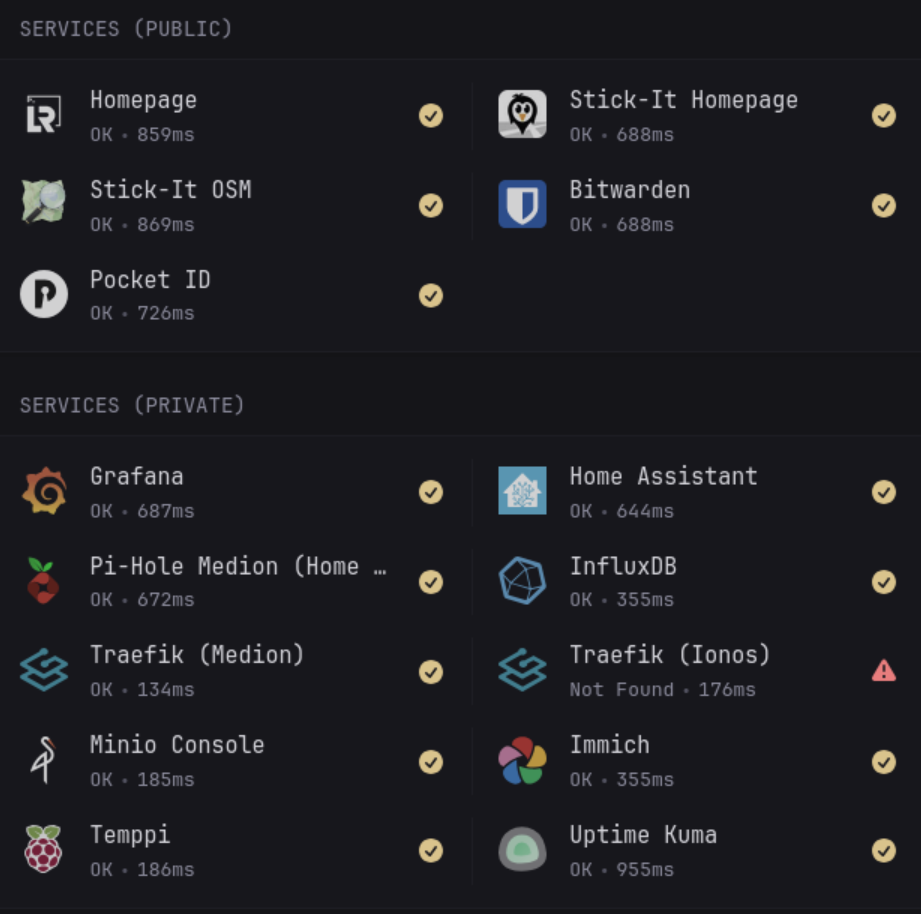Open the Stick-It Homepage link
This screenshot has width=921, height=914.
pos(683,100)
